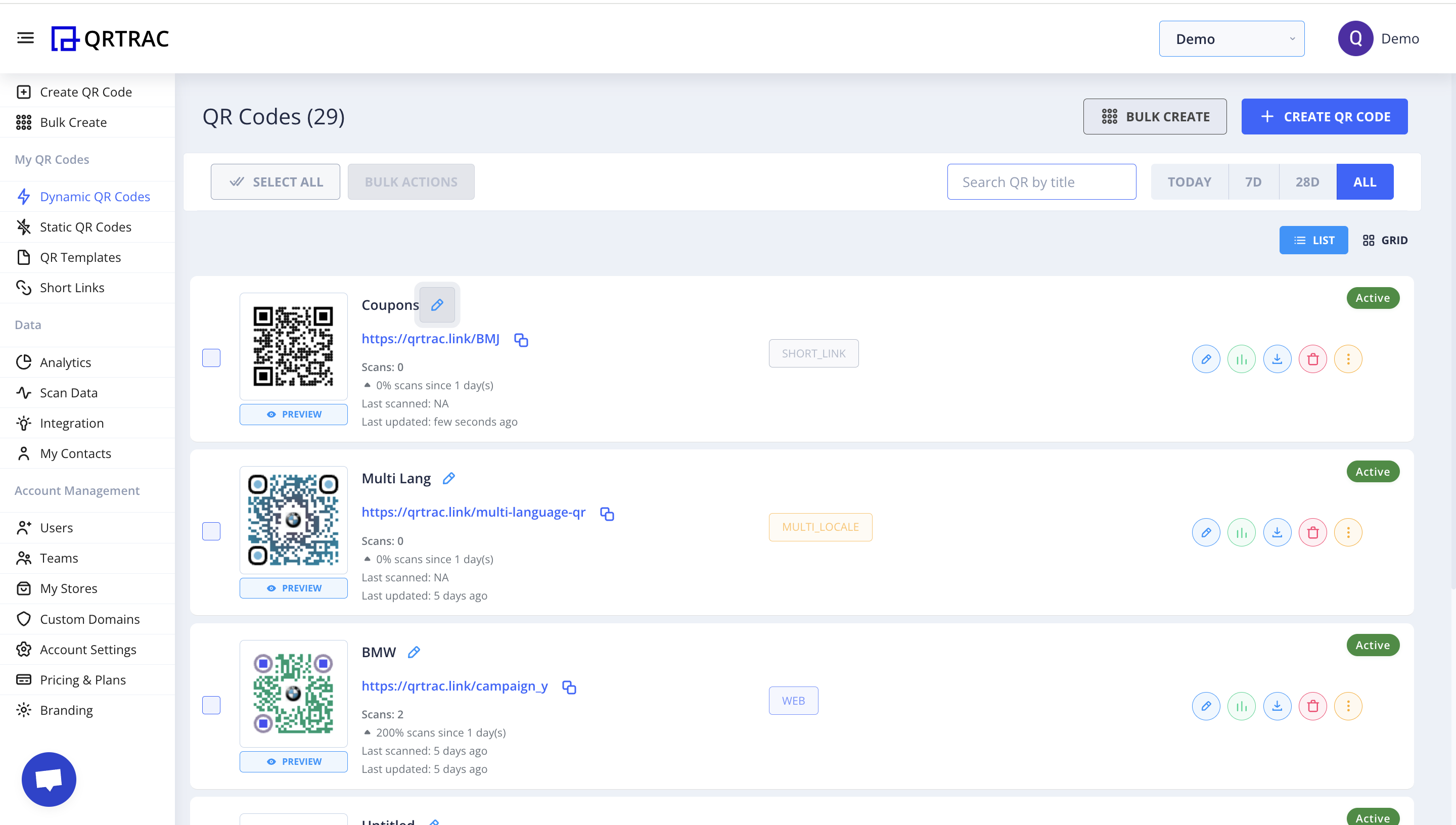Image resolution: width=1456 pixels, height=825 pixels.
Task: Delete the Coupons QR code
Action: pos(1312,359)
